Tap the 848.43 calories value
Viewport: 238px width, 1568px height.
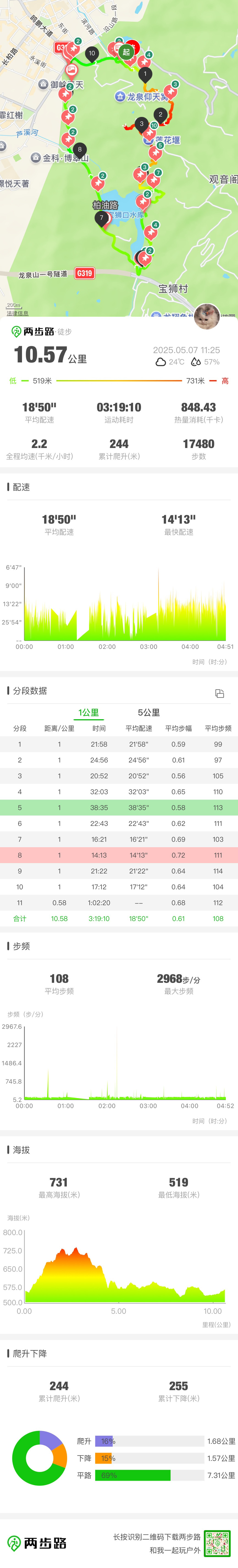[198, 407]
